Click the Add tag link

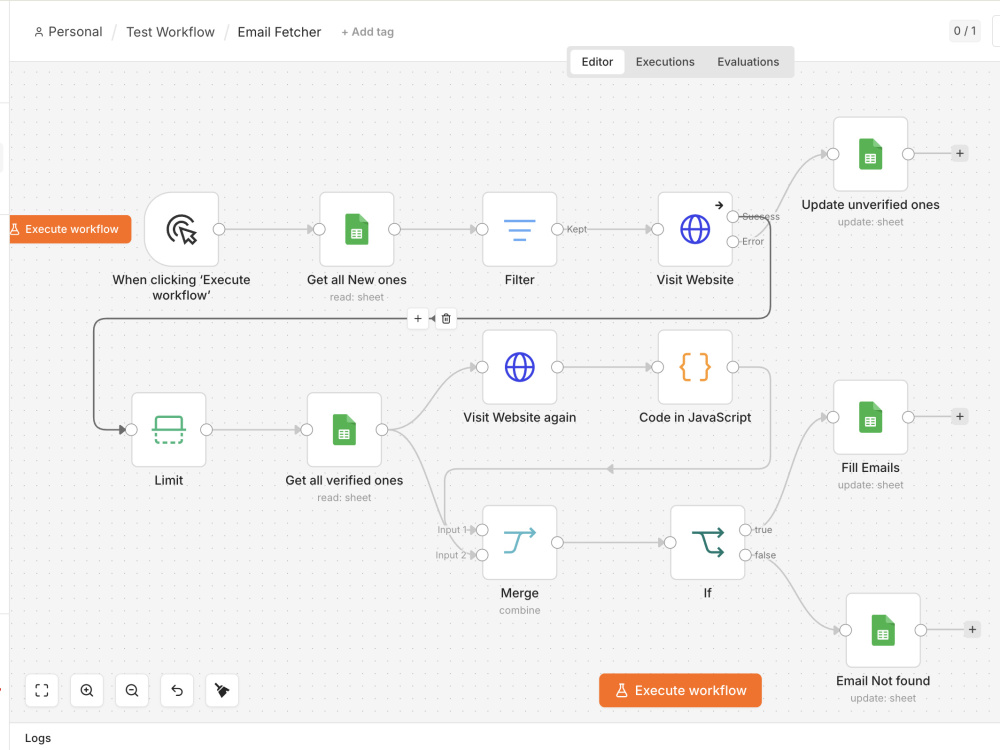click(x=367, y=32)
